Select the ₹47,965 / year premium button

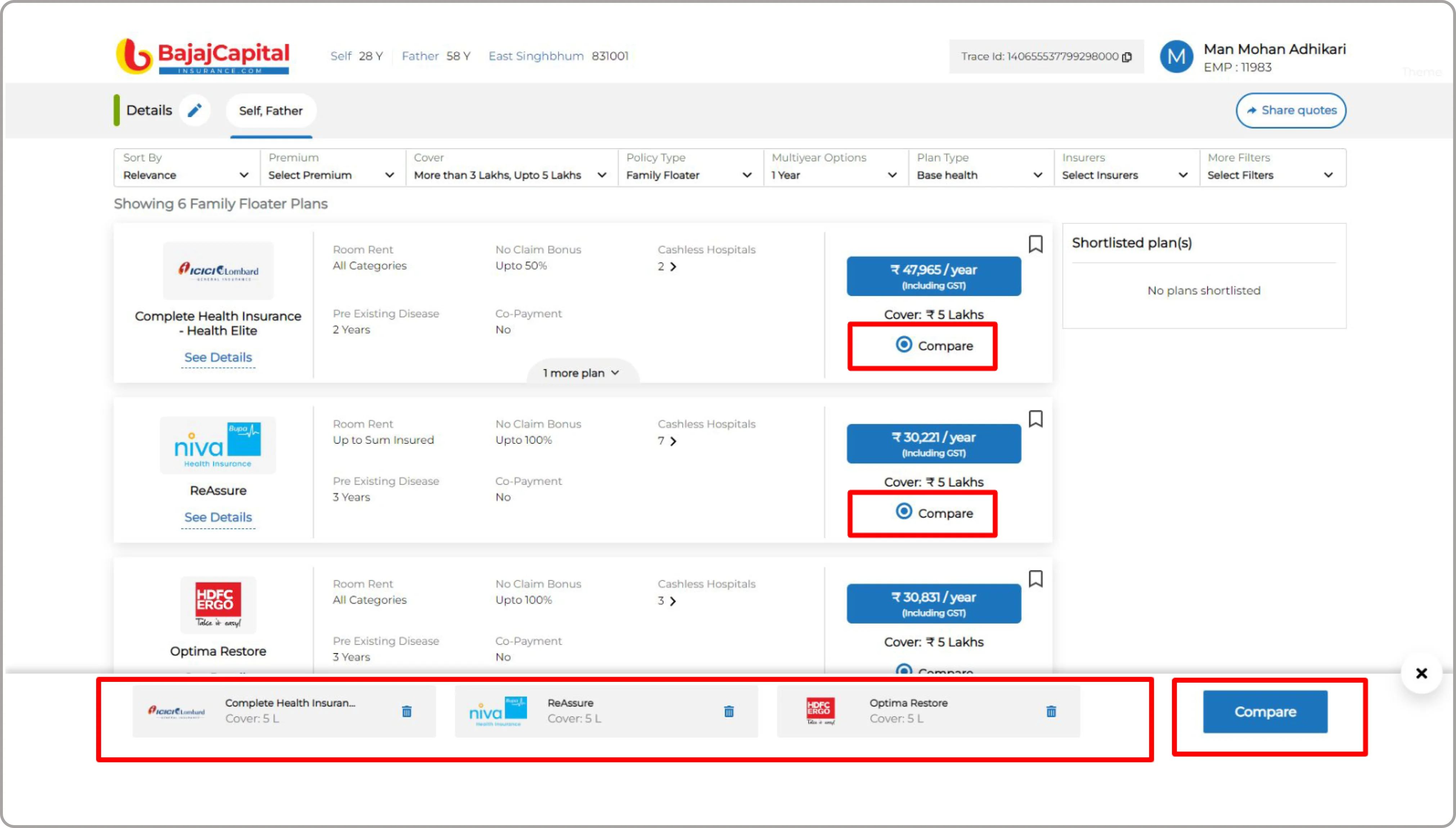pyautogui.click(x=933, y=276)
